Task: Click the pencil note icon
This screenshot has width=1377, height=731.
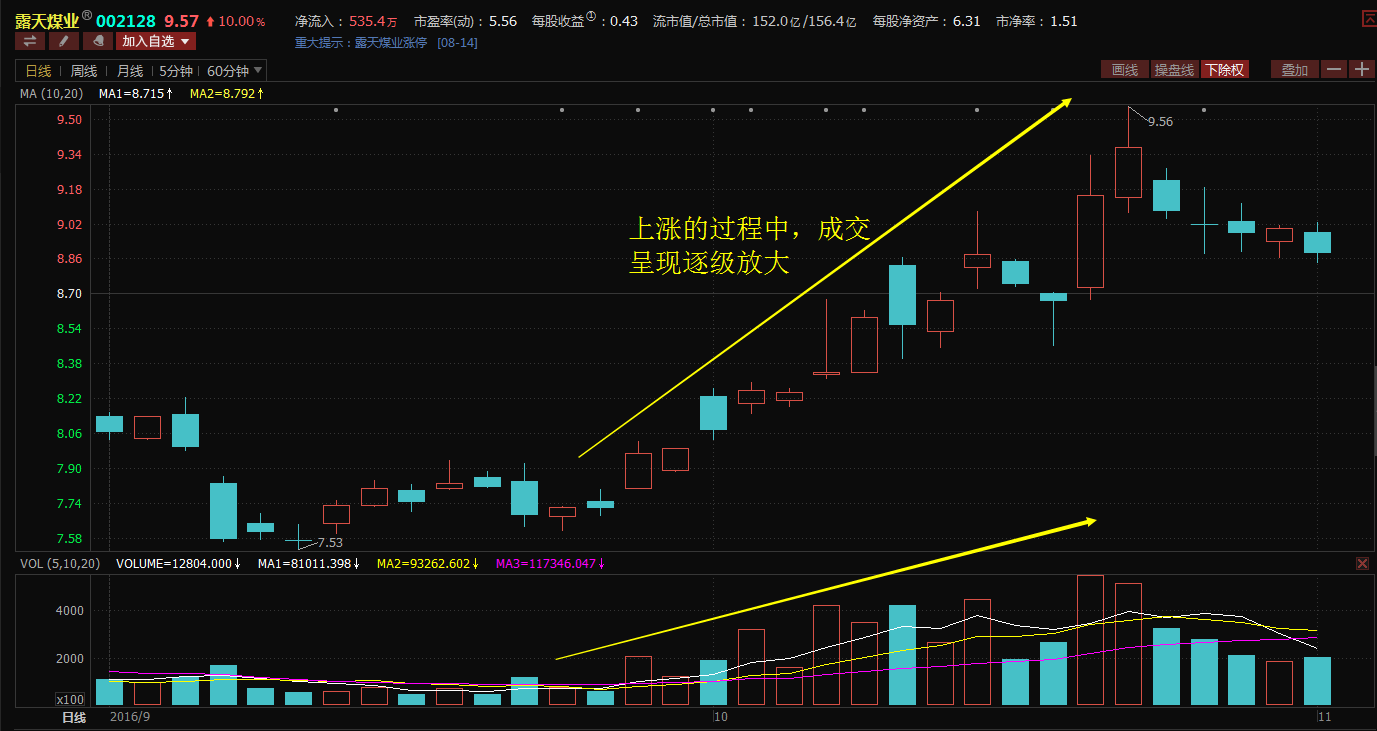Action: pos(63,41)
